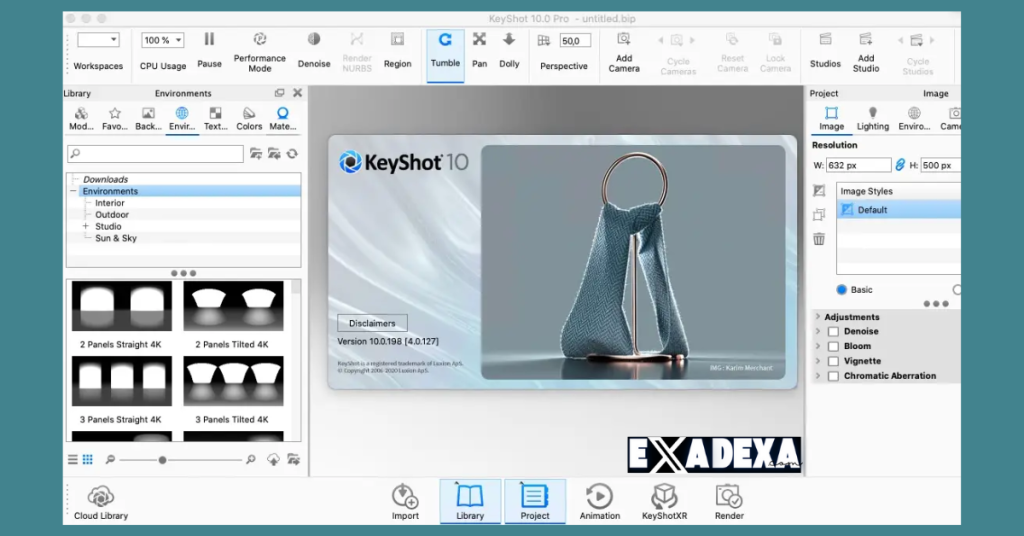The image size is (1024, 536).
Task: Open the Cloud Library
Action: [101, 503]
